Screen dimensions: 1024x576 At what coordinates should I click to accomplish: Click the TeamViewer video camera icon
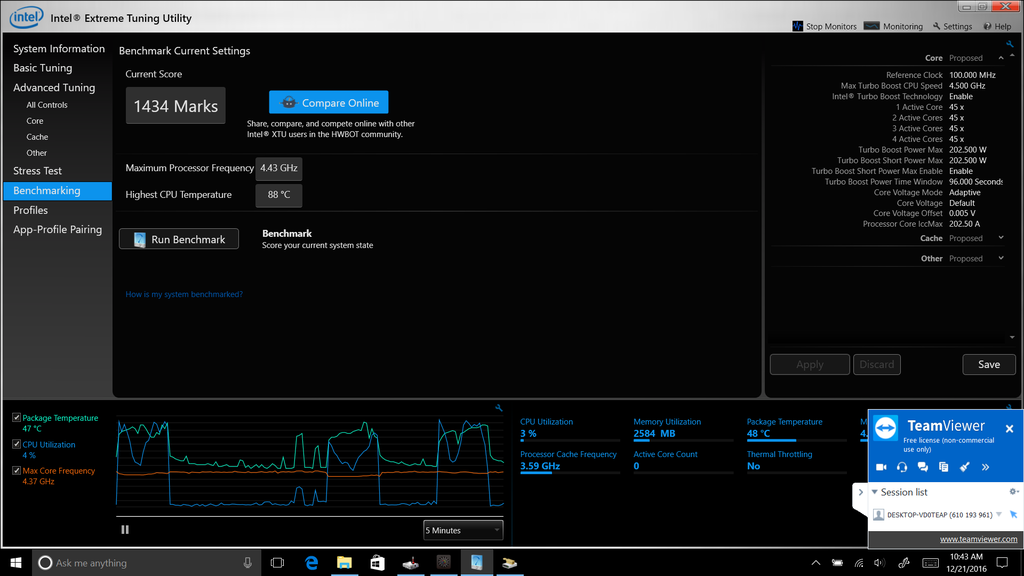pyautogui.click(x=881, y=467)
